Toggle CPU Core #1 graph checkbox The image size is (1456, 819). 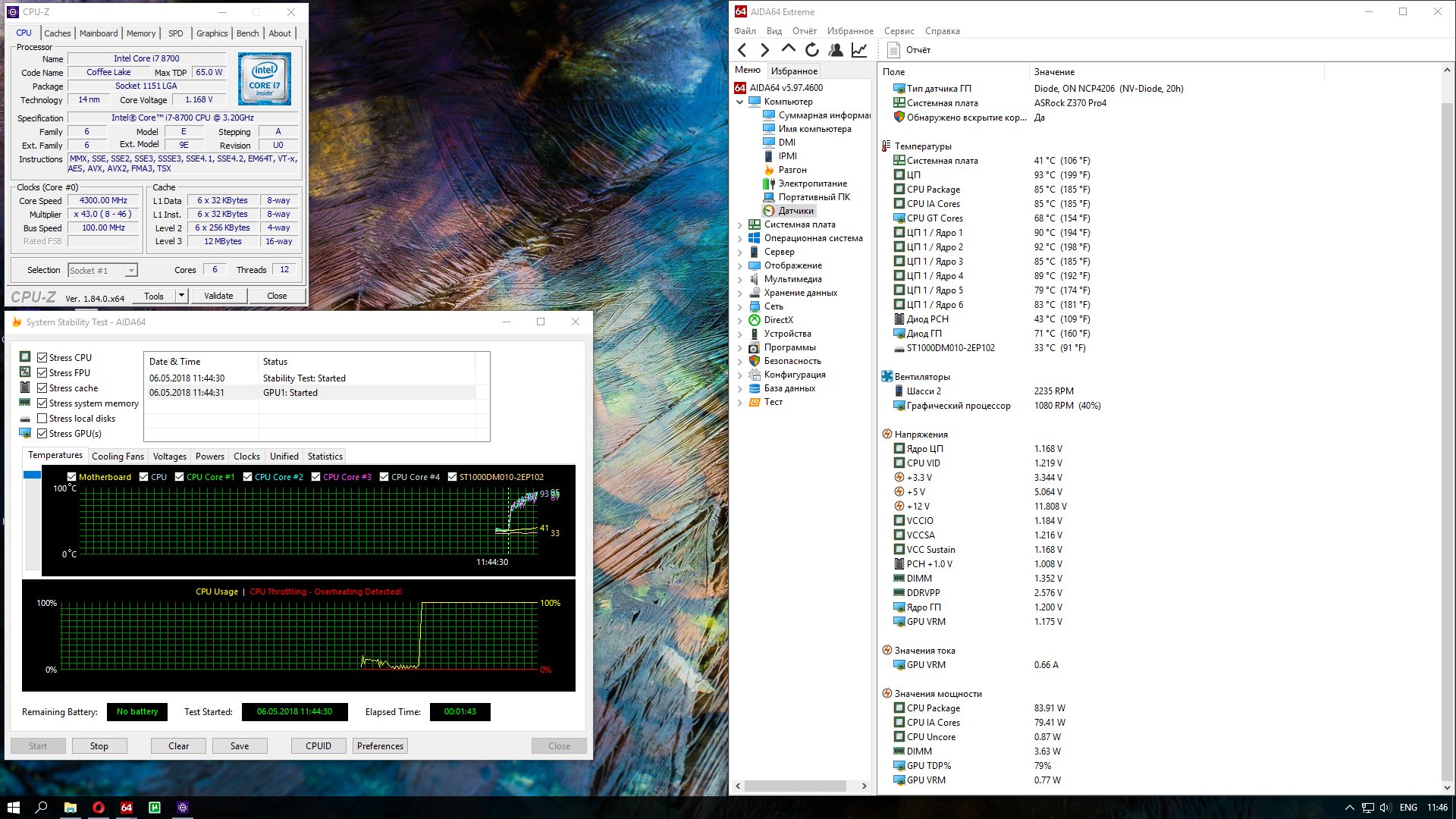[179, 477]
